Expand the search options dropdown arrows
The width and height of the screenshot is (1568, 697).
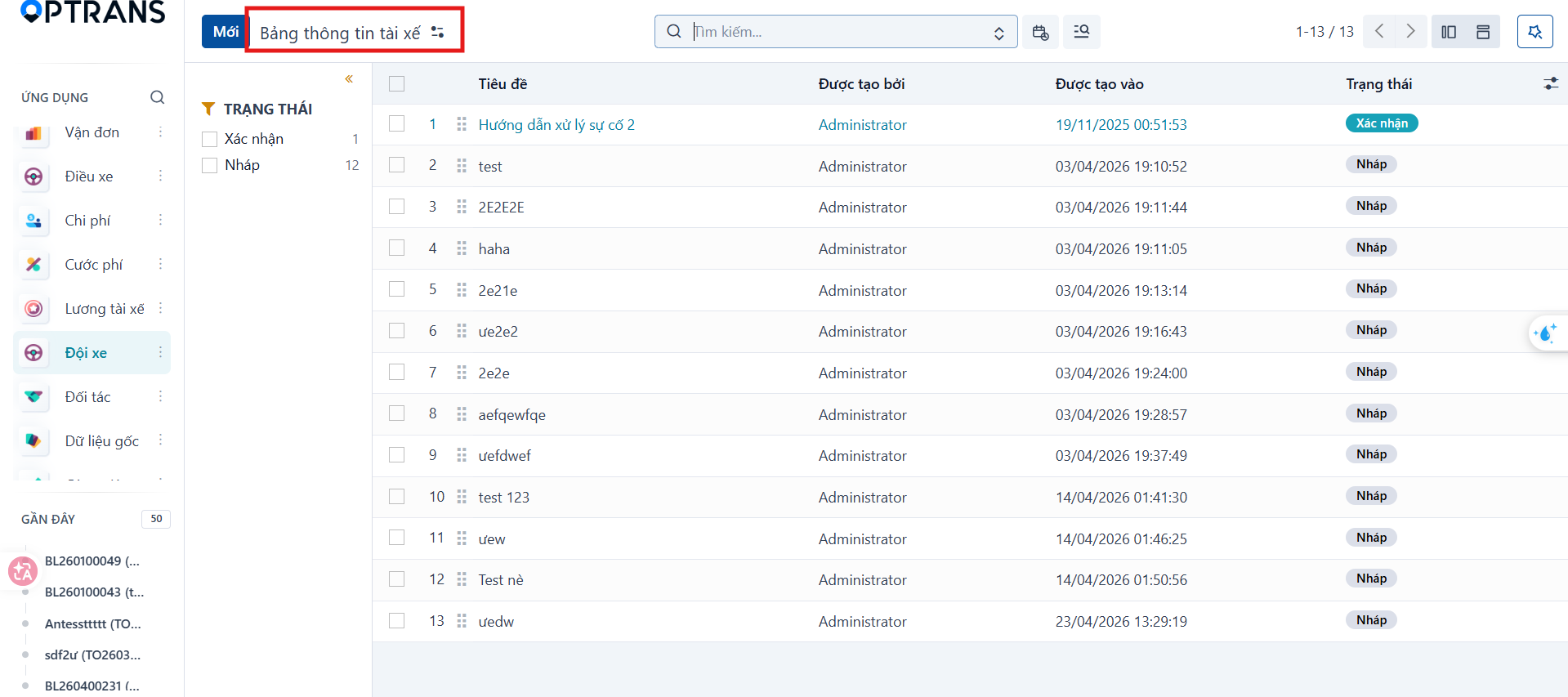(x=998, y=33)
